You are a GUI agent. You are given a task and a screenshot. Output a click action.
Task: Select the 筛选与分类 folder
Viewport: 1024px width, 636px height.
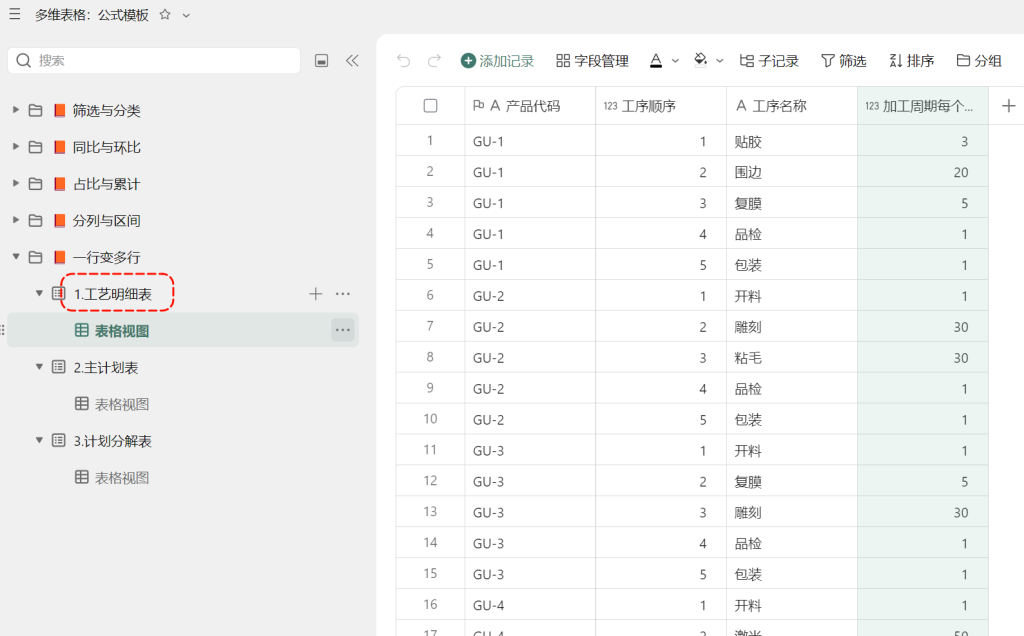106,110
